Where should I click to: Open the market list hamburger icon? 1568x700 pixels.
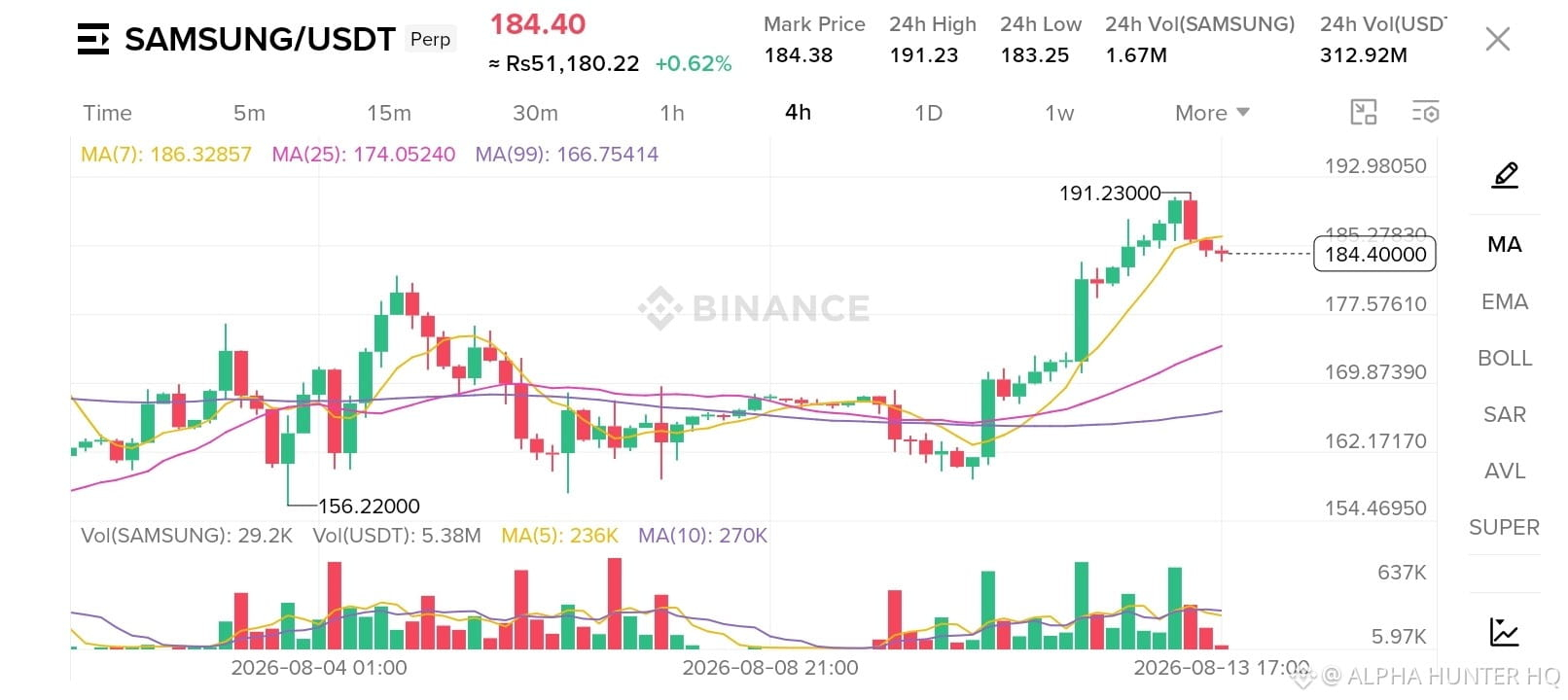point(93,39)
